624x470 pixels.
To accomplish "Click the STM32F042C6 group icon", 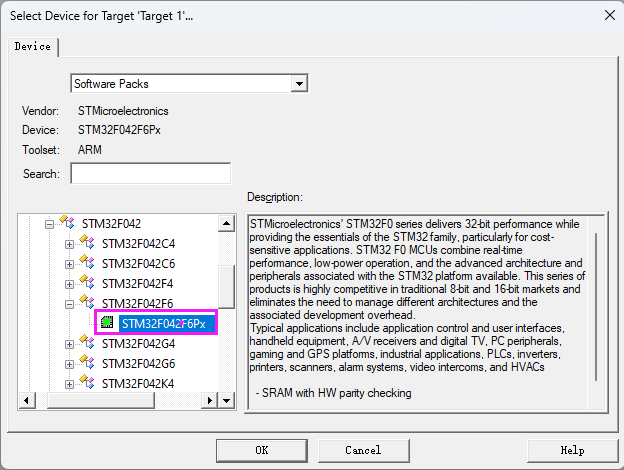I will (87, 261).
